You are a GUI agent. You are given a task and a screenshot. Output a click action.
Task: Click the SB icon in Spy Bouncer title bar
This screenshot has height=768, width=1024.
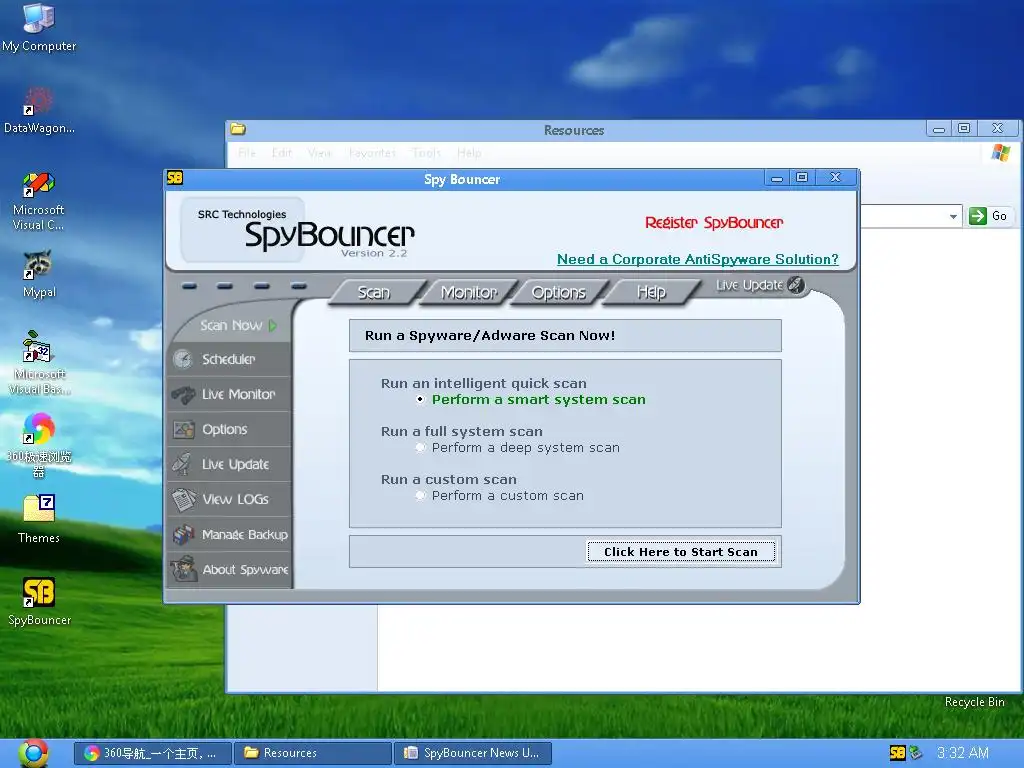[x=175, y=178]
